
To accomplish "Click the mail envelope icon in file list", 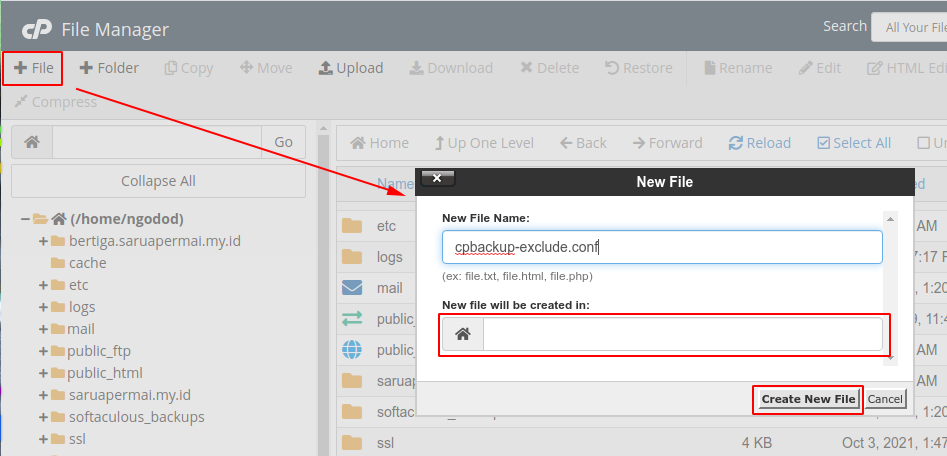I will point(352,288).
